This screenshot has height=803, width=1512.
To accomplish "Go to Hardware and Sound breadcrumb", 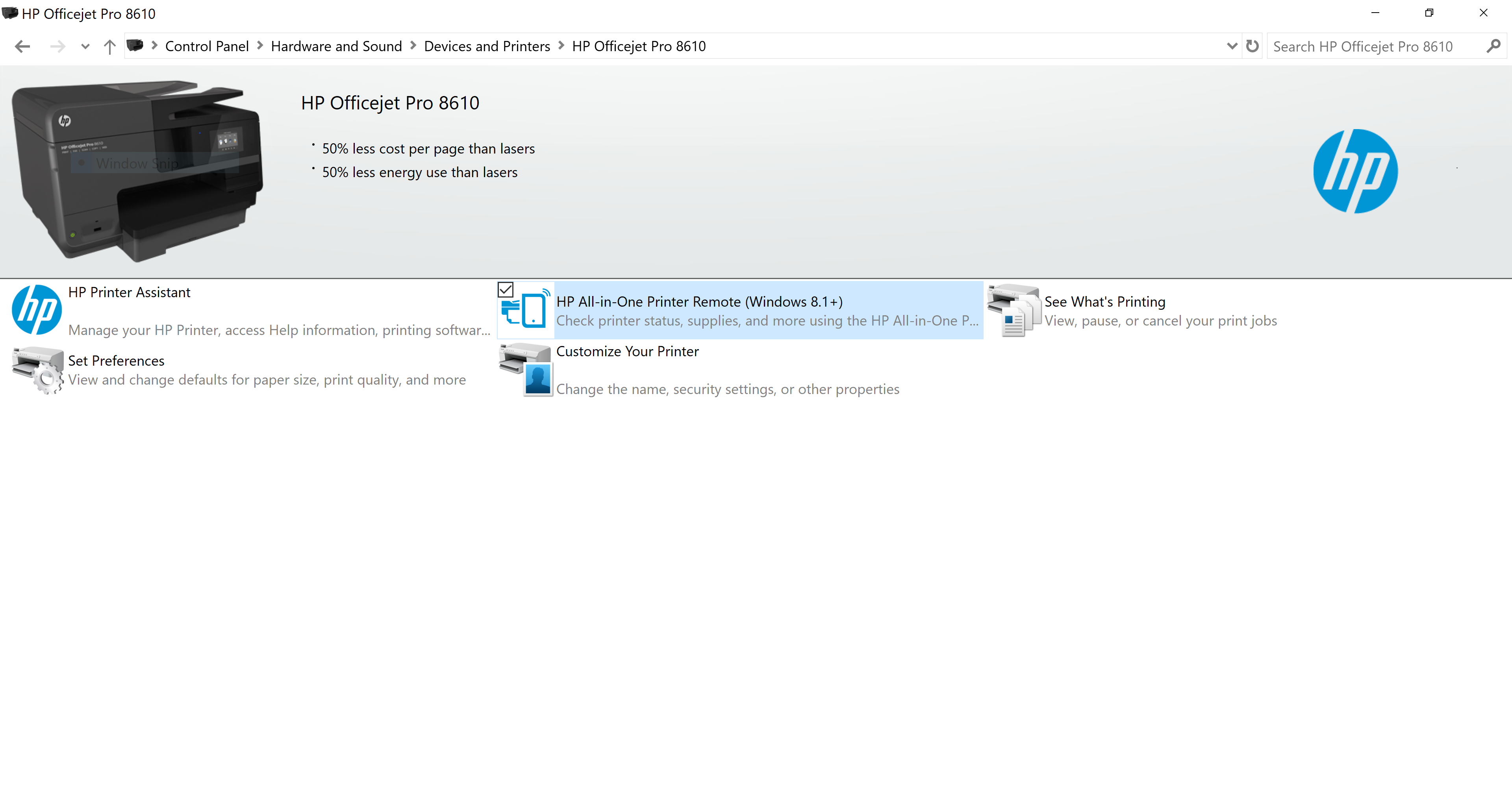I will (336, 46).
